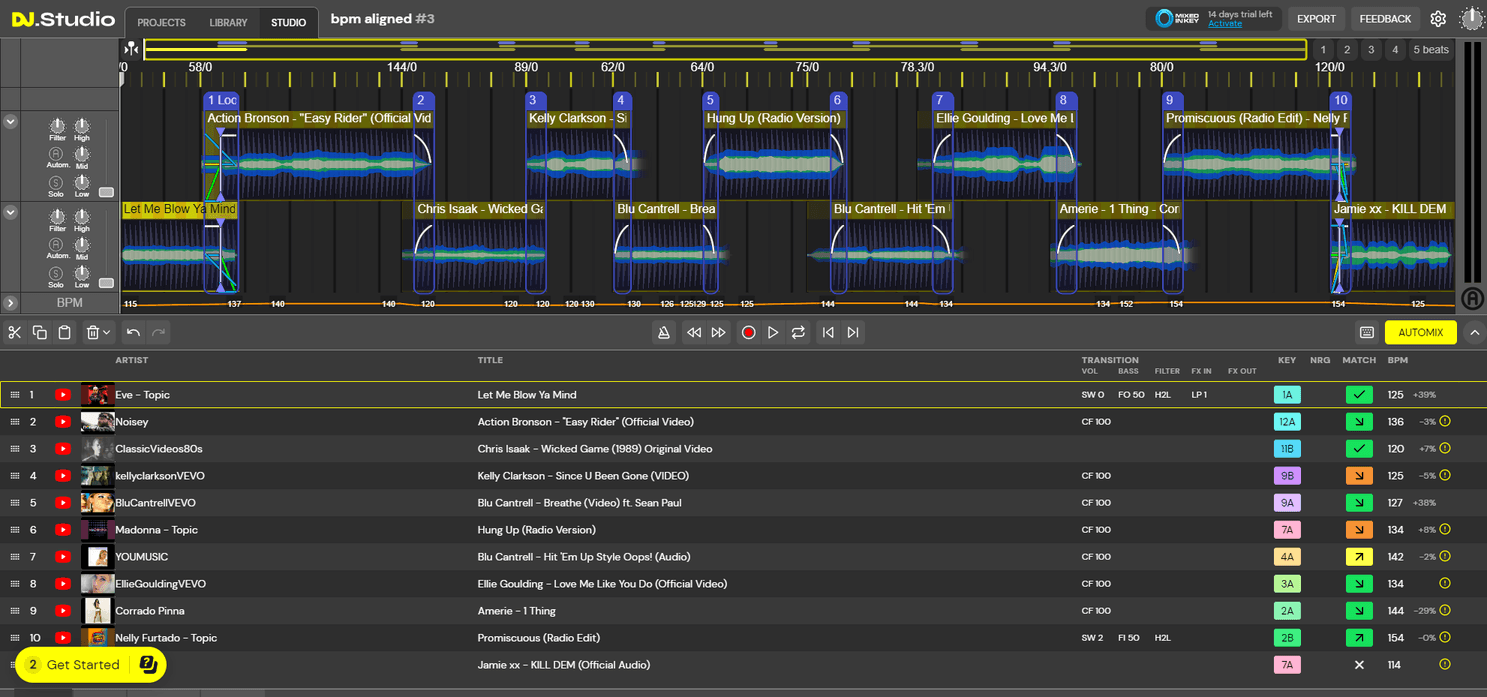Play the mix

click(x=773, y=332)
